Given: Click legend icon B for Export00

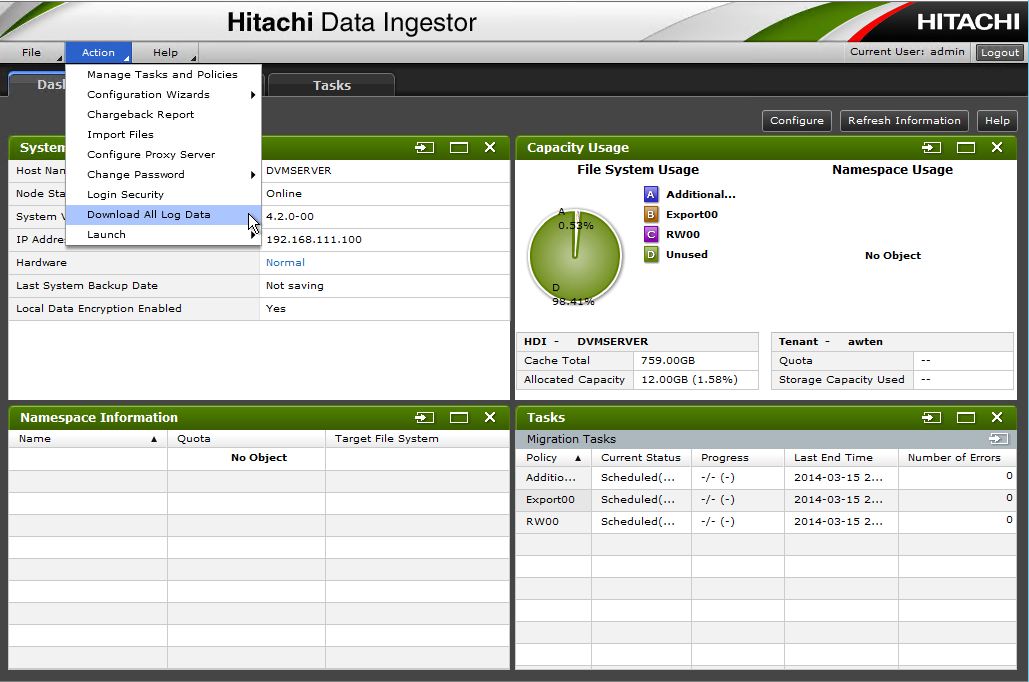Looking at the screenshot, I should click(650, 214).
